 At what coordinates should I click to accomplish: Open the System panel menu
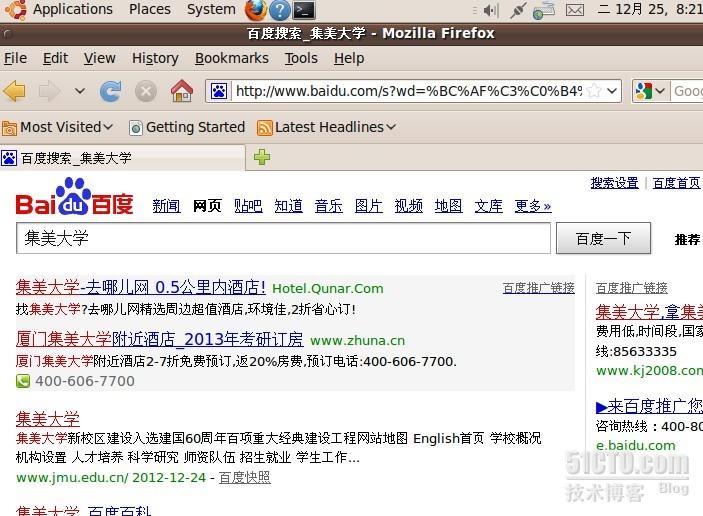(x=211, y=9)
